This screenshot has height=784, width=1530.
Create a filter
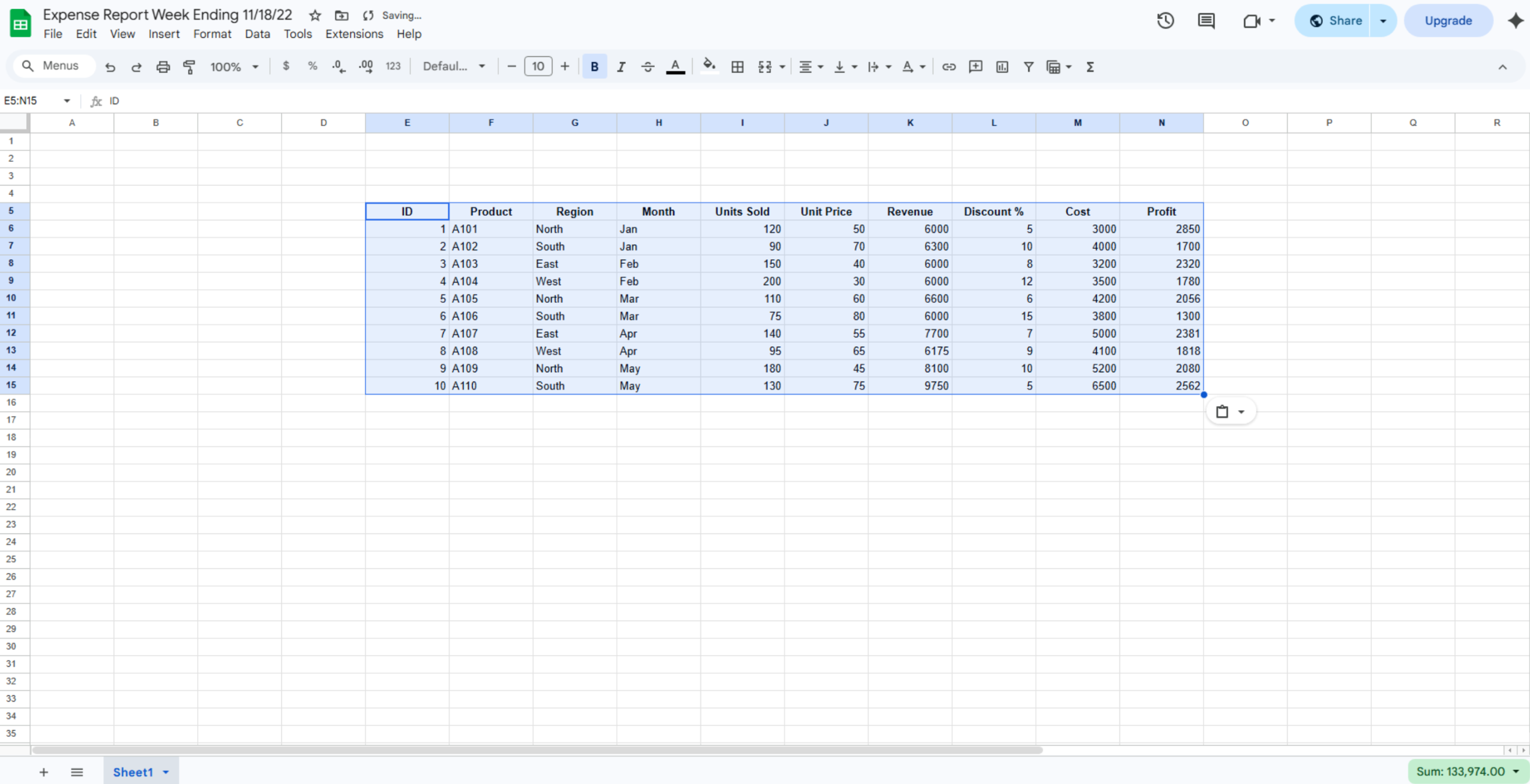pos(1028,67)
